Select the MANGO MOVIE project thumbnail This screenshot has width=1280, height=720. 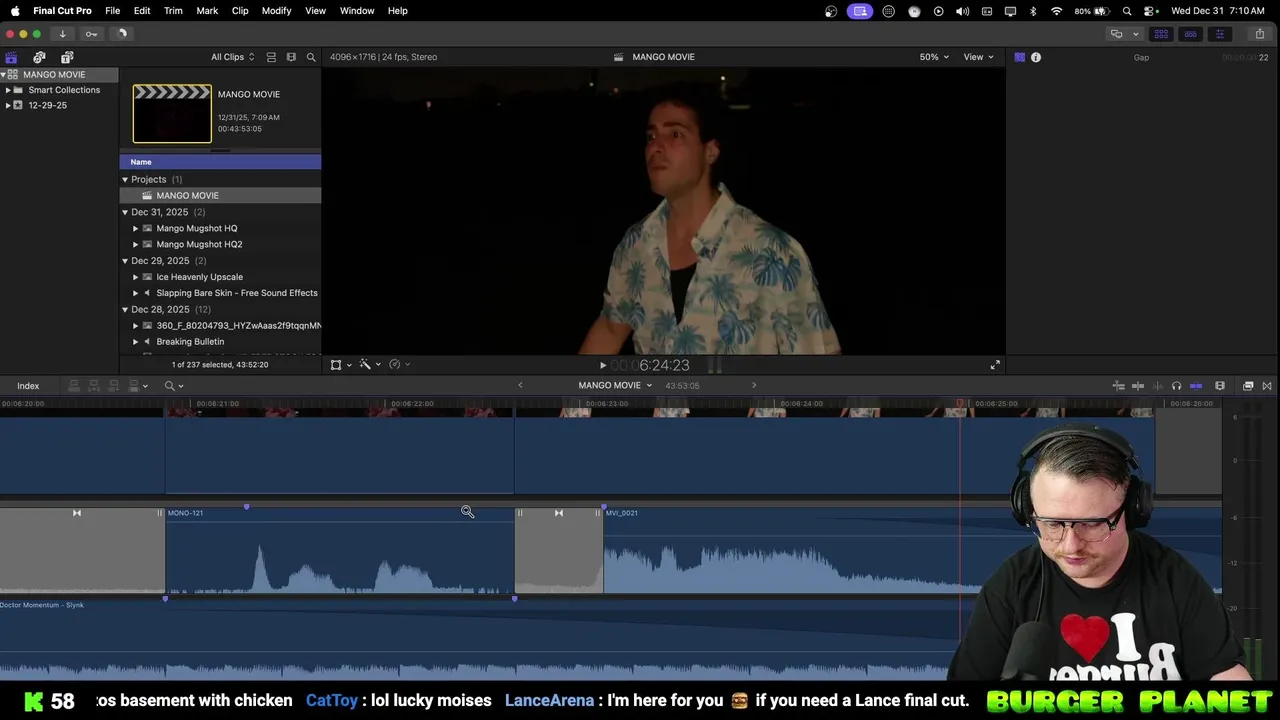[x=172, y=114]
